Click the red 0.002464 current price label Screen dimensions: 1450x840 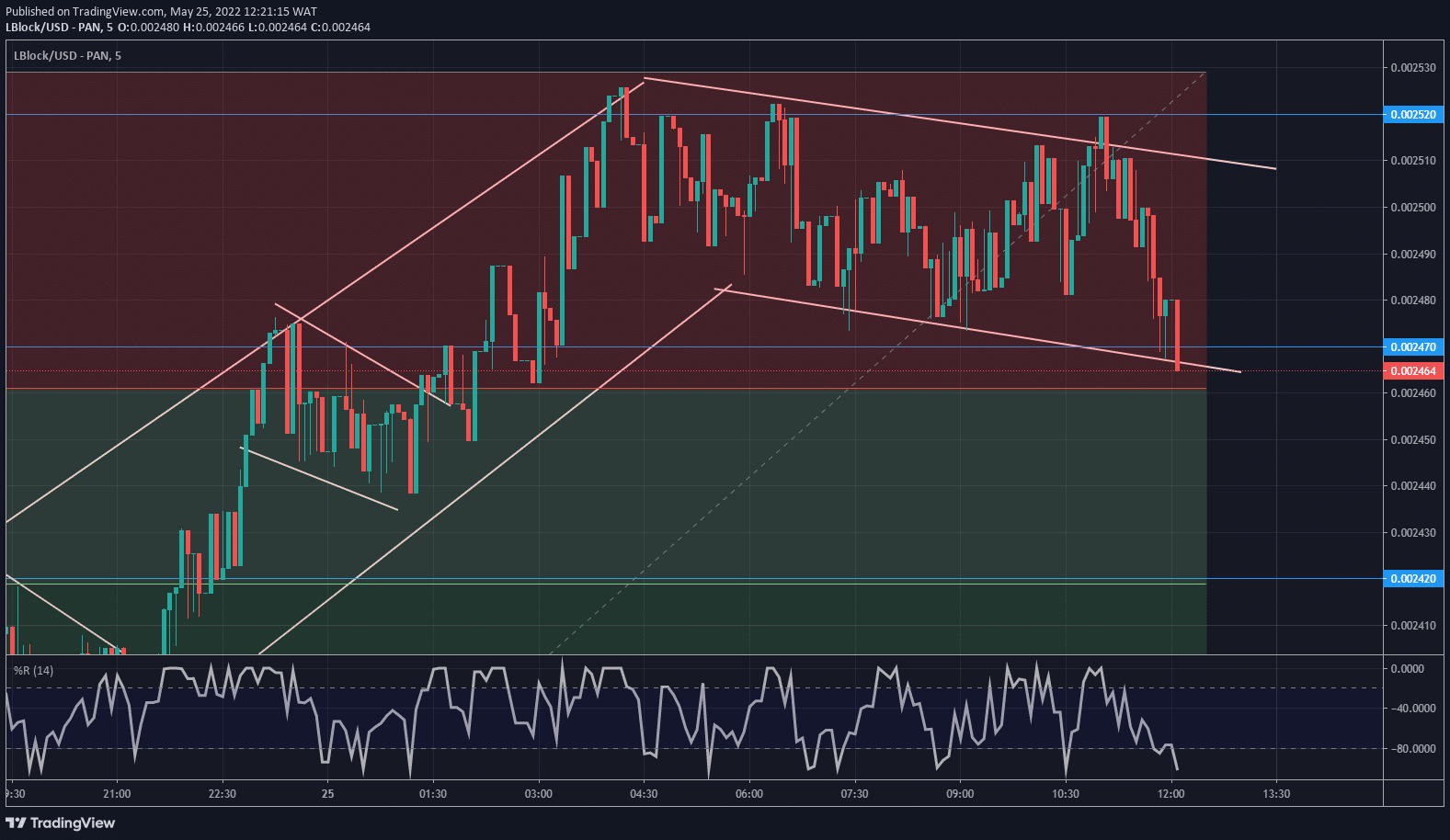click(1412, 371)
